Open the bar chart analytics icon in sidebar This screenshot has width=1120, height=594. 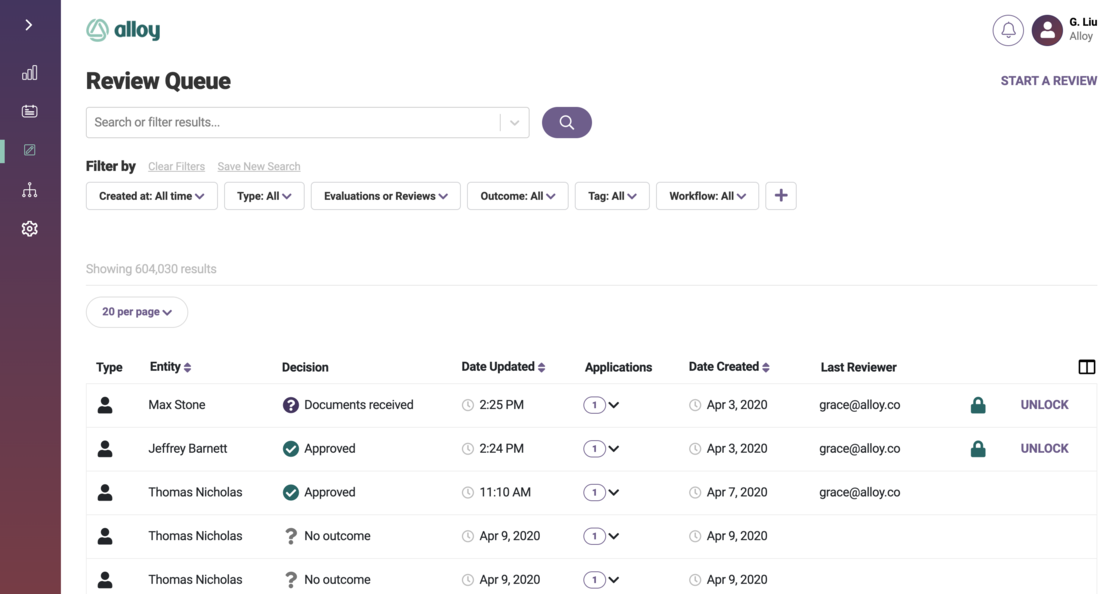click(30, 73)
